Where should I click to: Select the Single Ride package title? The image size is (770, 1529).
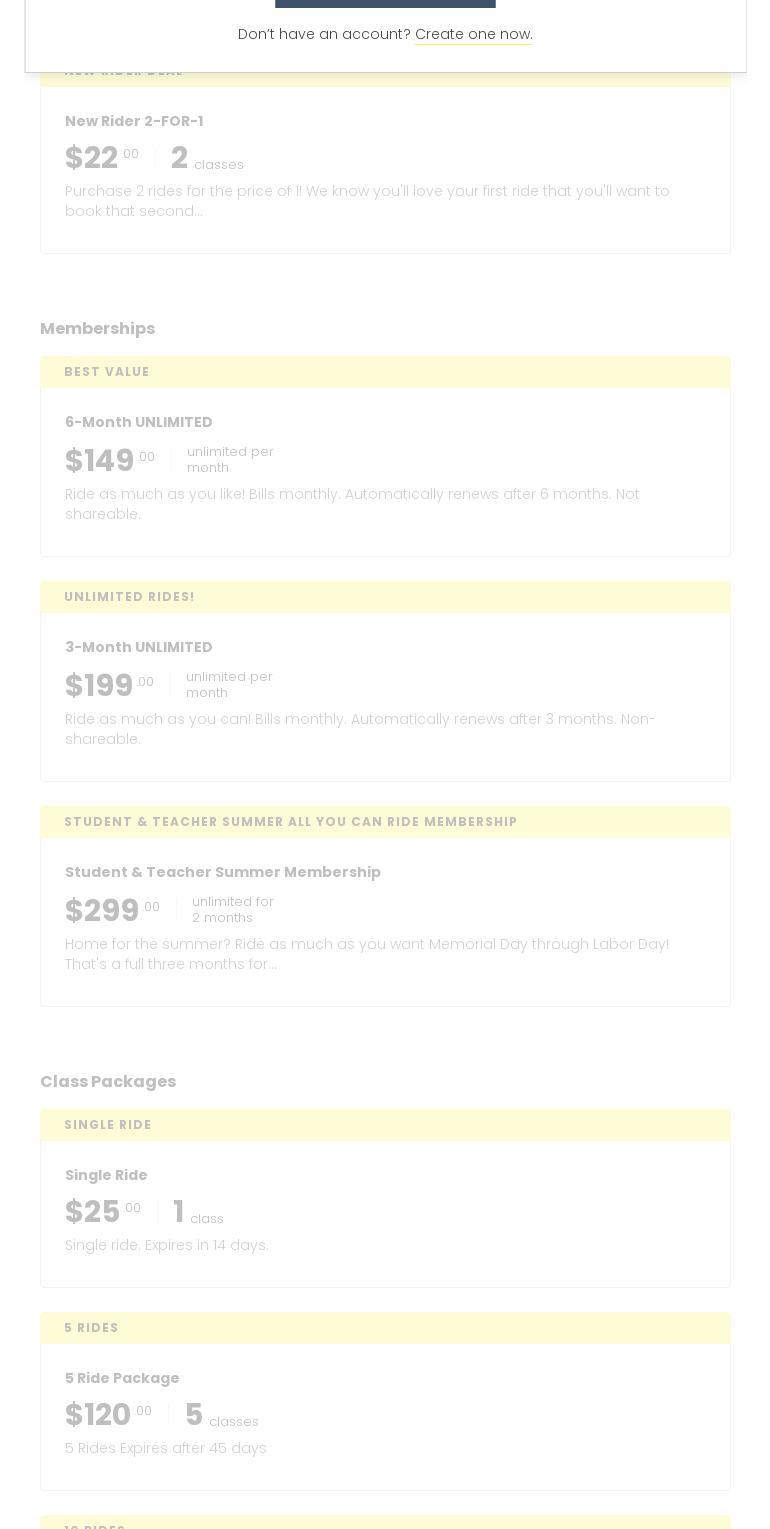pyautogui.click(x=106, y=1175)
